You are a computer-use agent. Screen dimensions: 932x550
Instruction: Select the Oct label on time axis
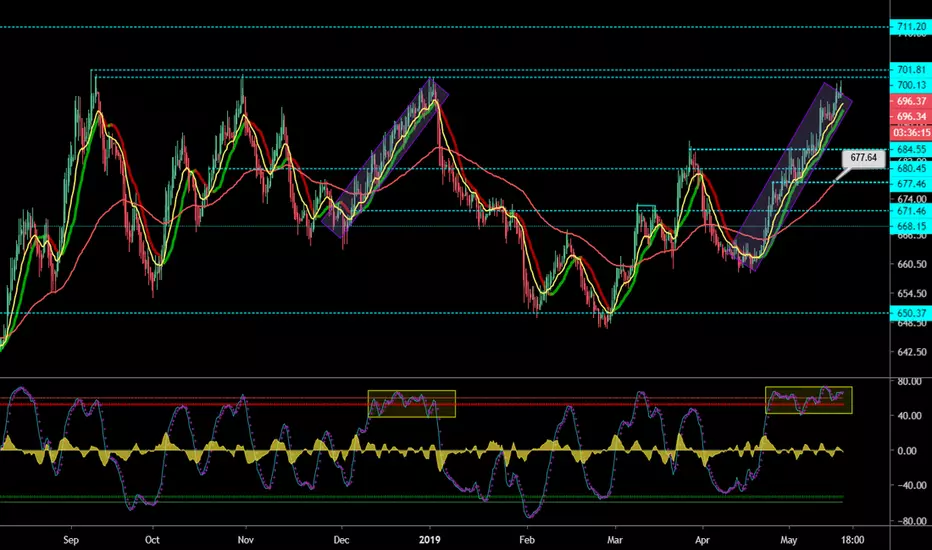[153, 540]
